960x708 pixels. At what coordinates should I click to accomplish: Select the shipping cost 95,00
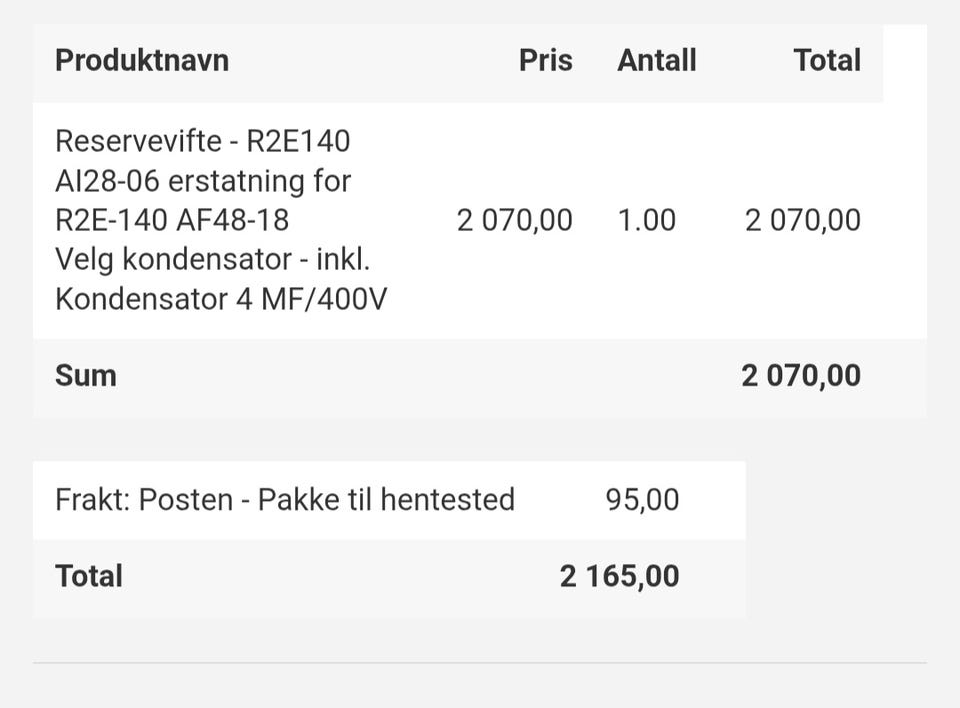point(642,500)
